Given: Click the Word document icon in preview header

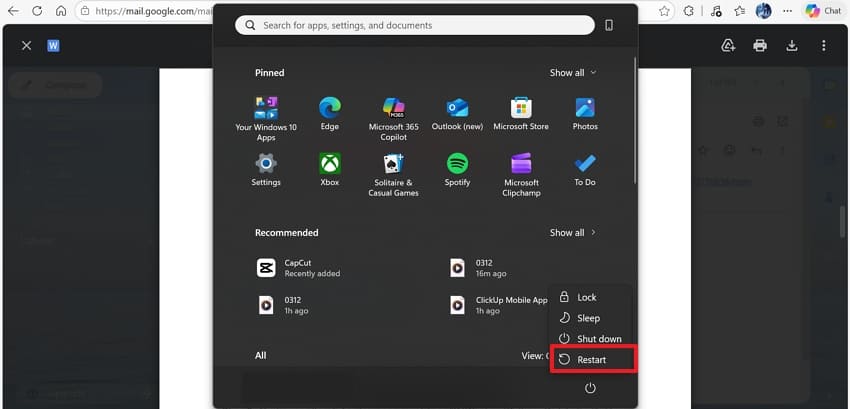Looking at the screenshot, I should (x=53, y=46).
